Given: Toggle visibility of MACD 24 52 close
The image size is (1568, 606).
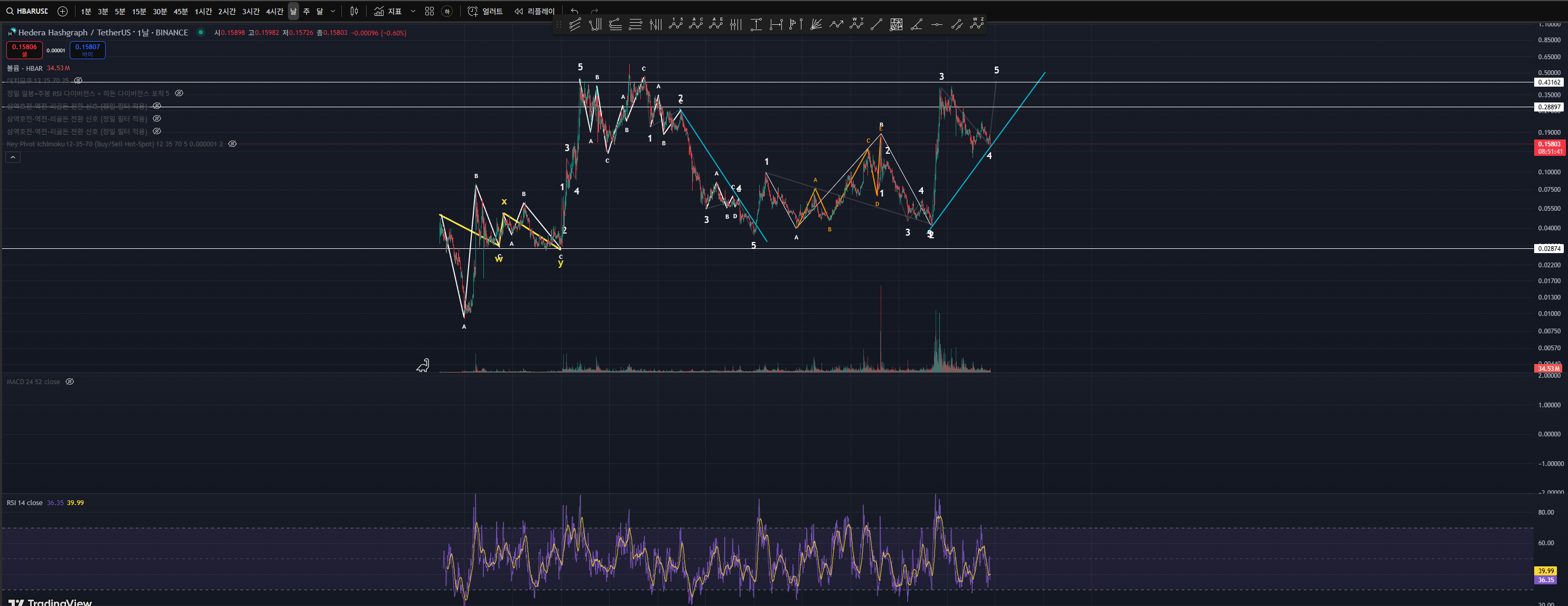Looking at the screenshot, I should point(69,381).
